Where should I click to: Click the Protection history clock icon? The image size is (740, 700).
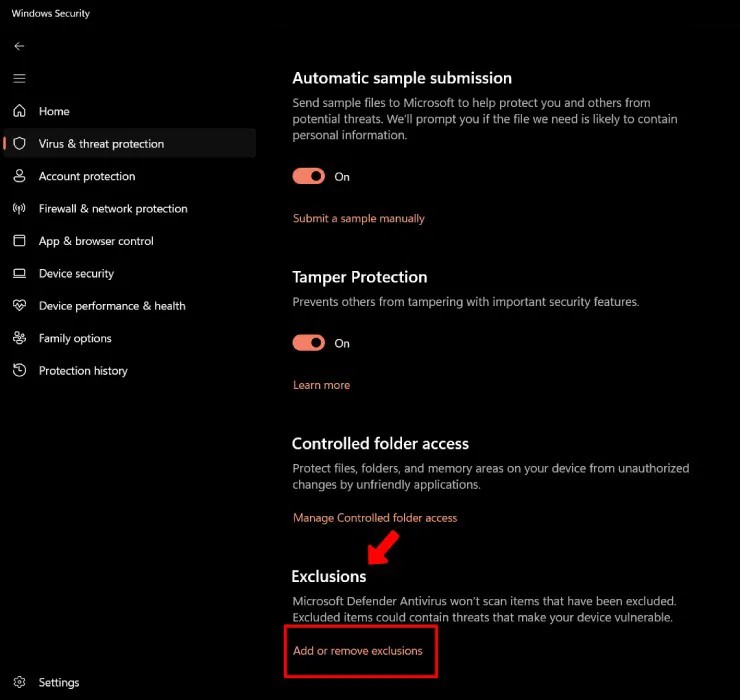19,371
